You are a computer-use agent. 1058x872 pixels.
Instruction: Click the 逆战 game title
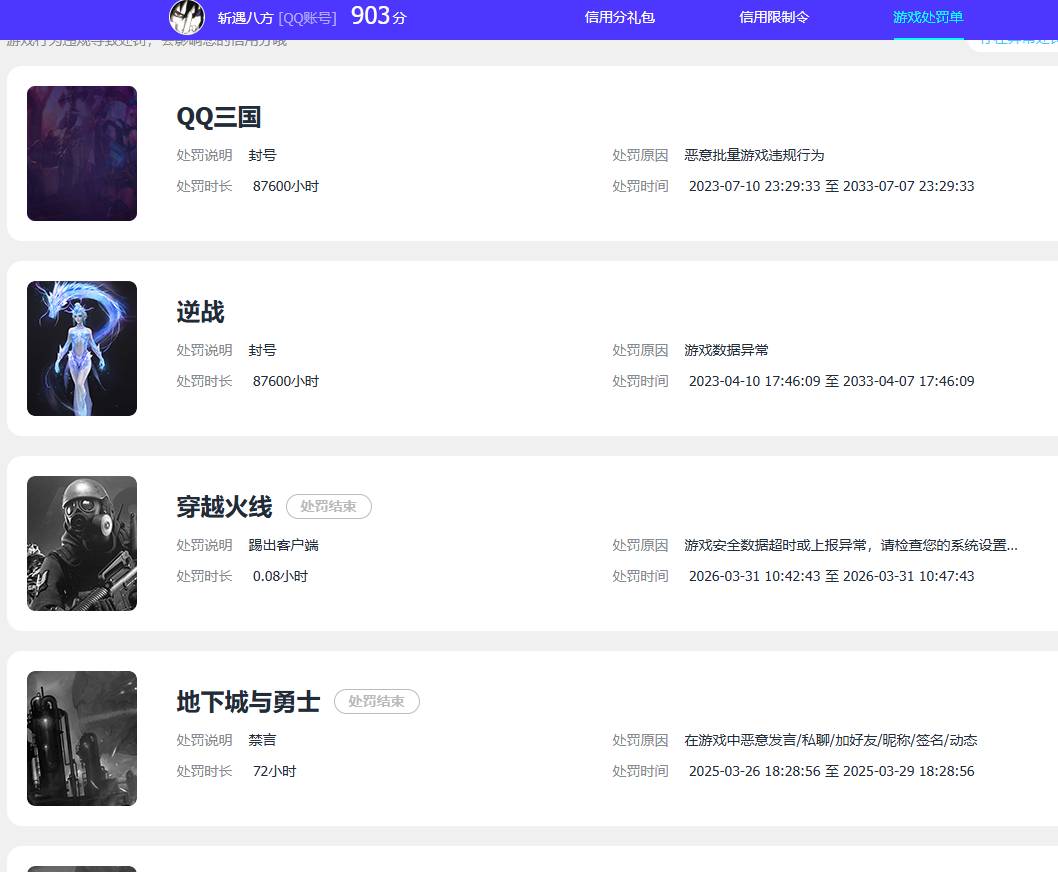(x=200, y=312)
